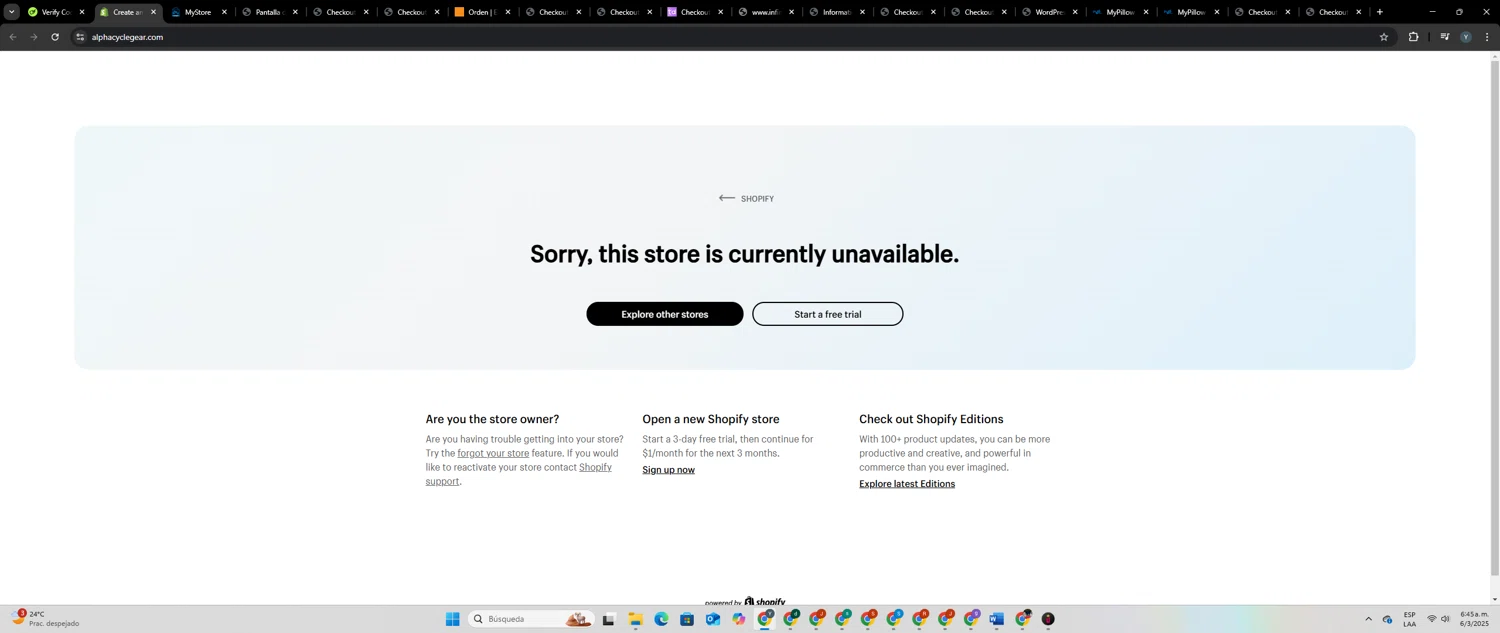Close the MyStore tab
This screenshot has height=633, width=1500.
click(224, 12)
